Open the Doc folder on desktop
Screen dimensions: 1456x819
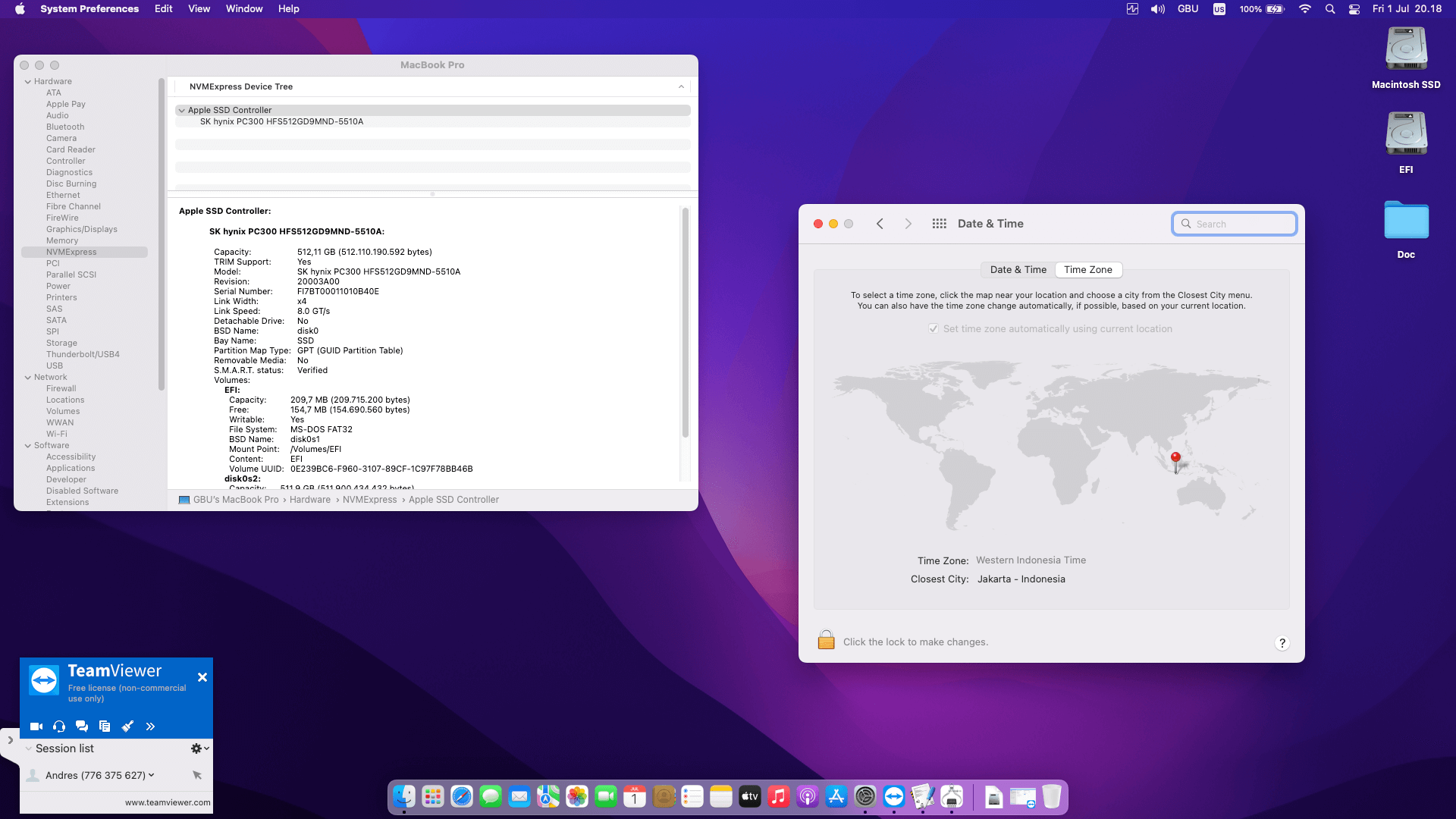click(1406, 228)
